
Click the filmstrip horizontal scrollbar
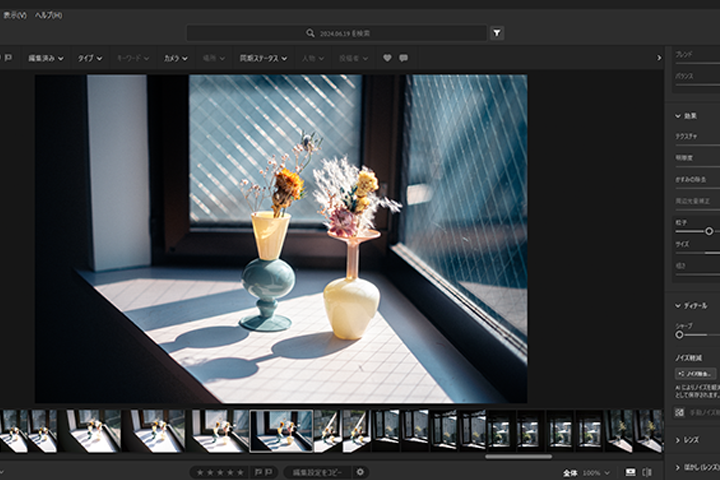(x=518, y=457)
